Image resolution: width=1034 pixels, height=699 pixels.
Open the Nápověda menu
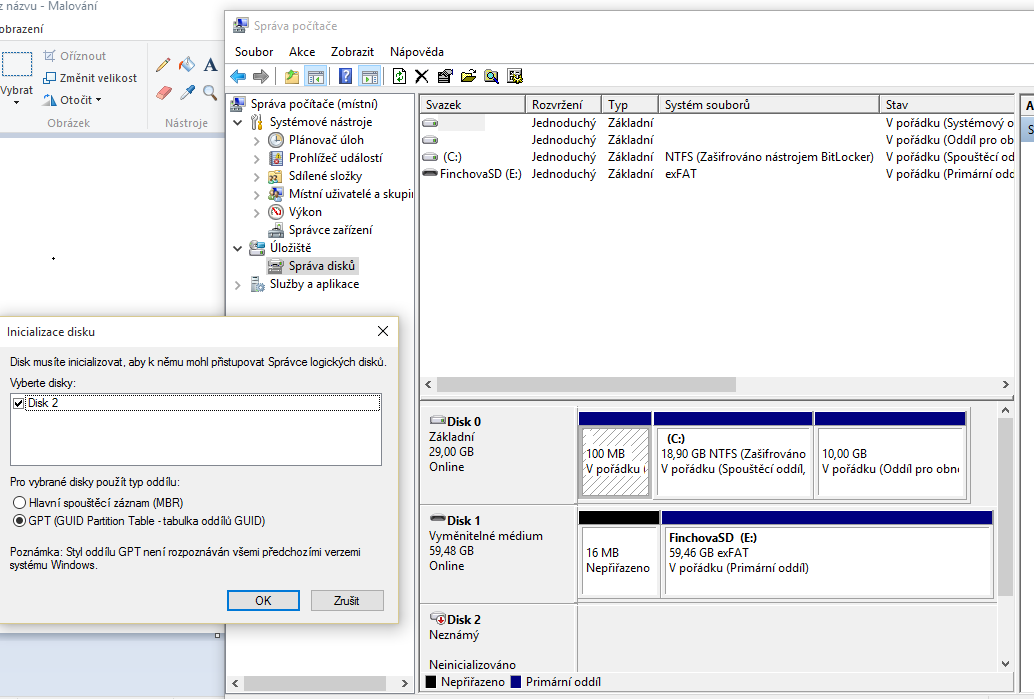[x=417, y=51]
